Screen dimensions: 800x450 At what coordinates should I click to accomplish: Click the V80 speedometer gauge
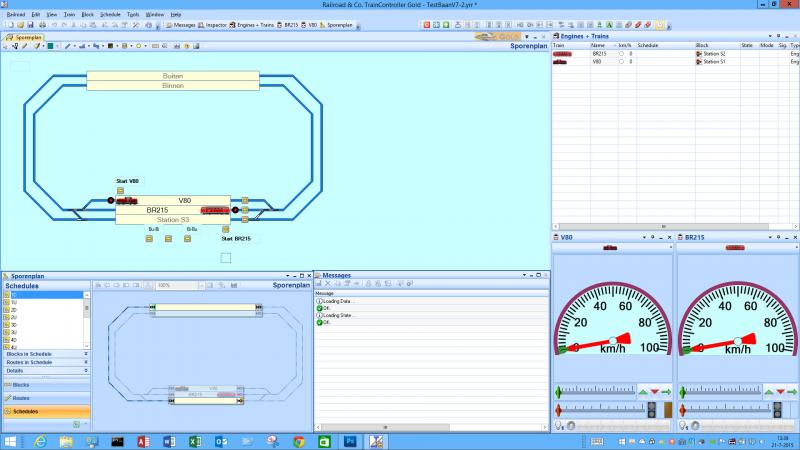pyautogui.click(x=613, y=319)
